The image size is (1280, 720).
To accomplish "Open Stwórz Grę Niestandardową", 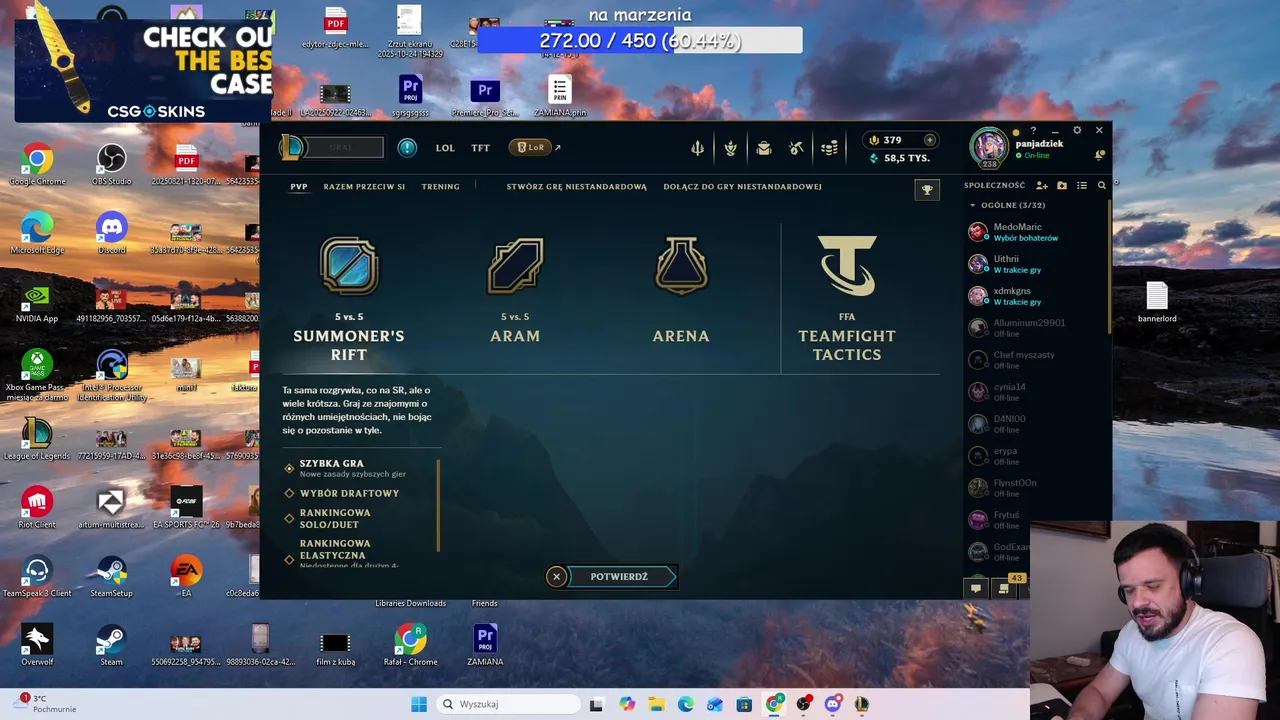I will point(577,187).
